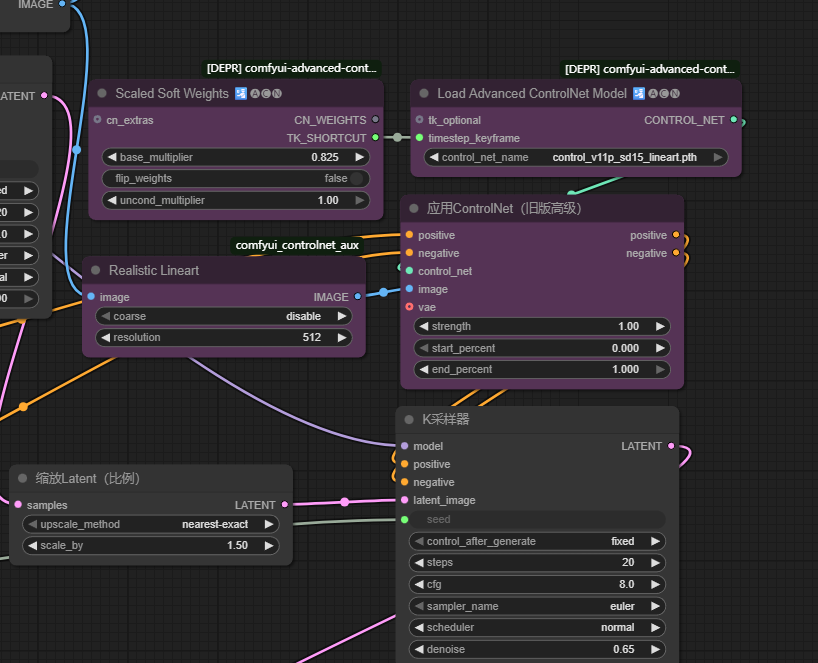Click the LATENT output port on K采样器
Viewport: 818px width, 663px height.
670,446
